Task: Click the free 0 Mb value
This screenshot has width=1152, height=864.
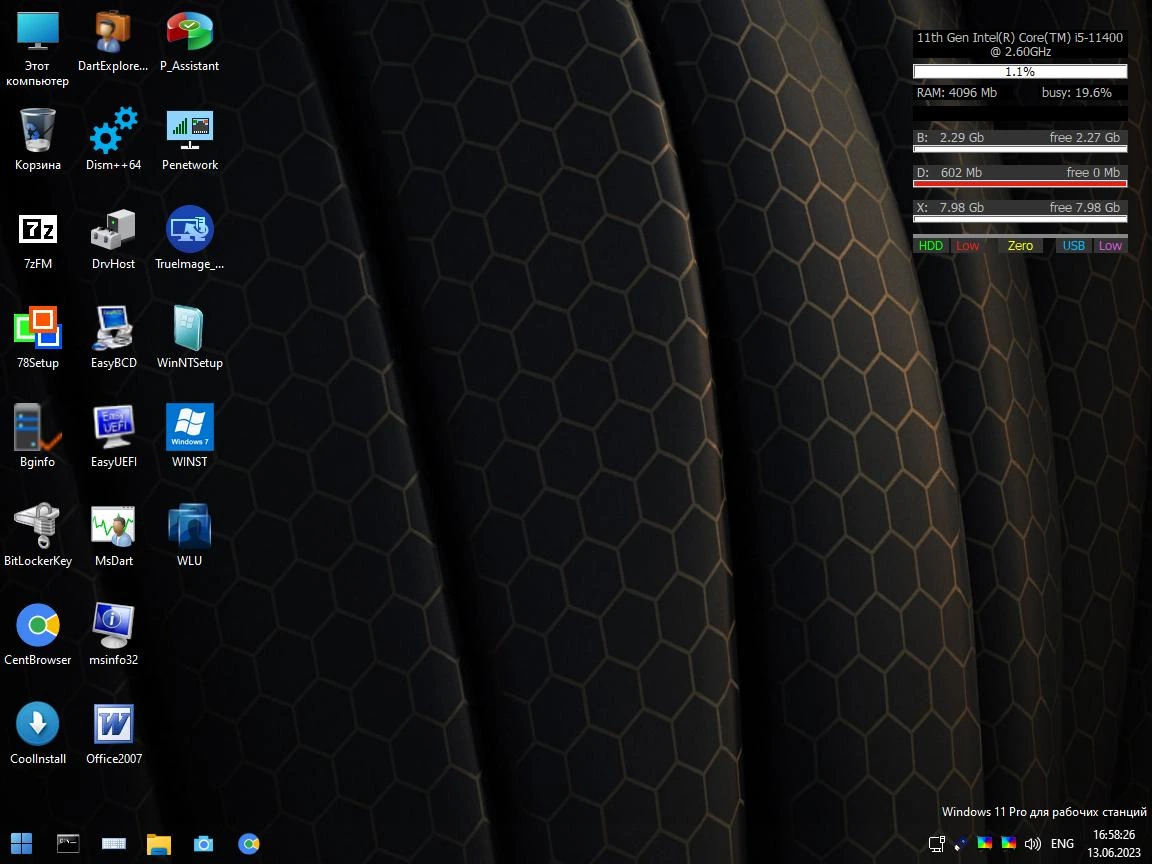Action: 1093,173
